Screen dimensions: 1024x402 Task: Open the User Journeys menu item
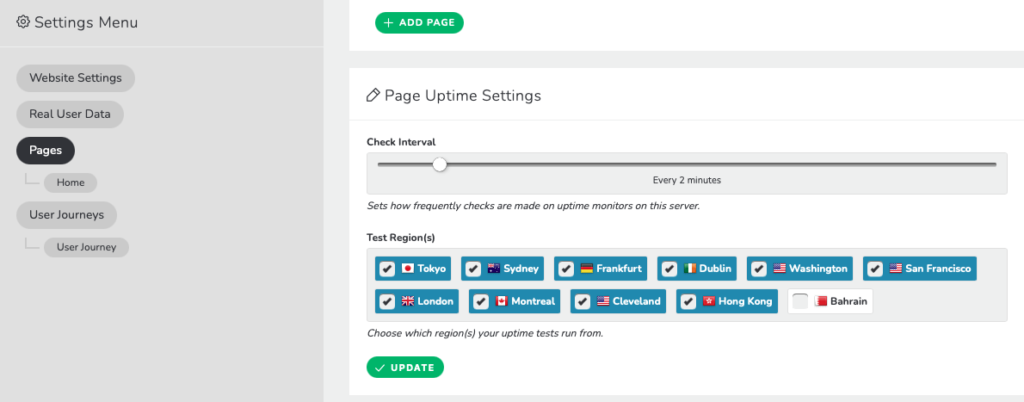(x=67, y=215)
